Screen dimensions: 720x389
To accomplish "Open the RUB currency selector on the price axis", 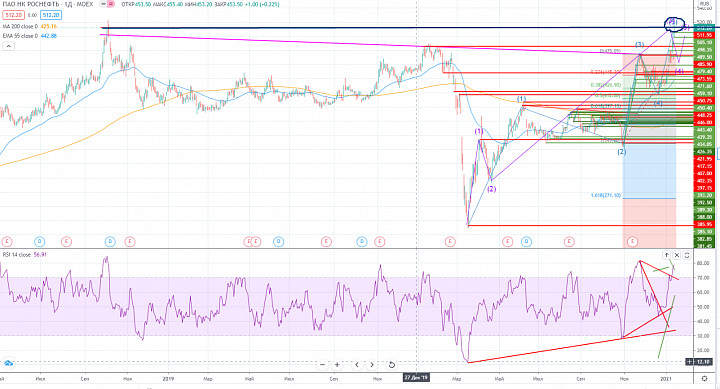I will 705,3.
